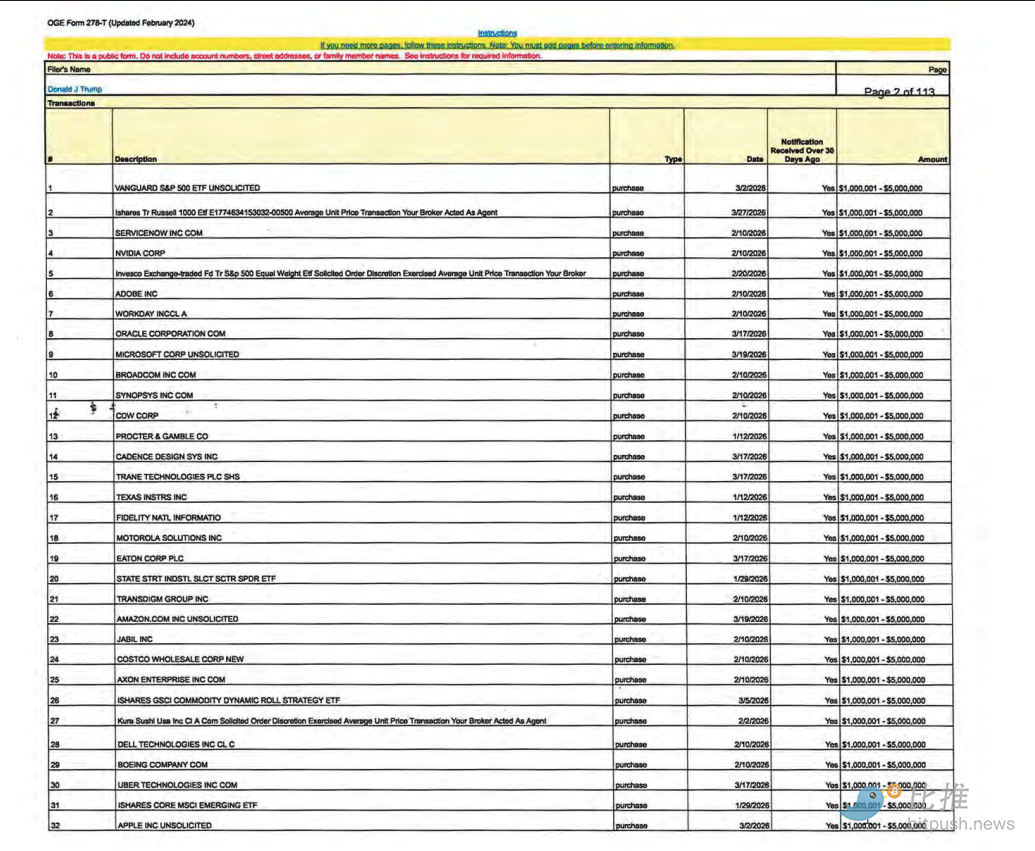The width and height of the screenshot is (1035, 851).
Task: Click 'Yes' notification in Jabil Inc row
Action: tap(830, 640)
